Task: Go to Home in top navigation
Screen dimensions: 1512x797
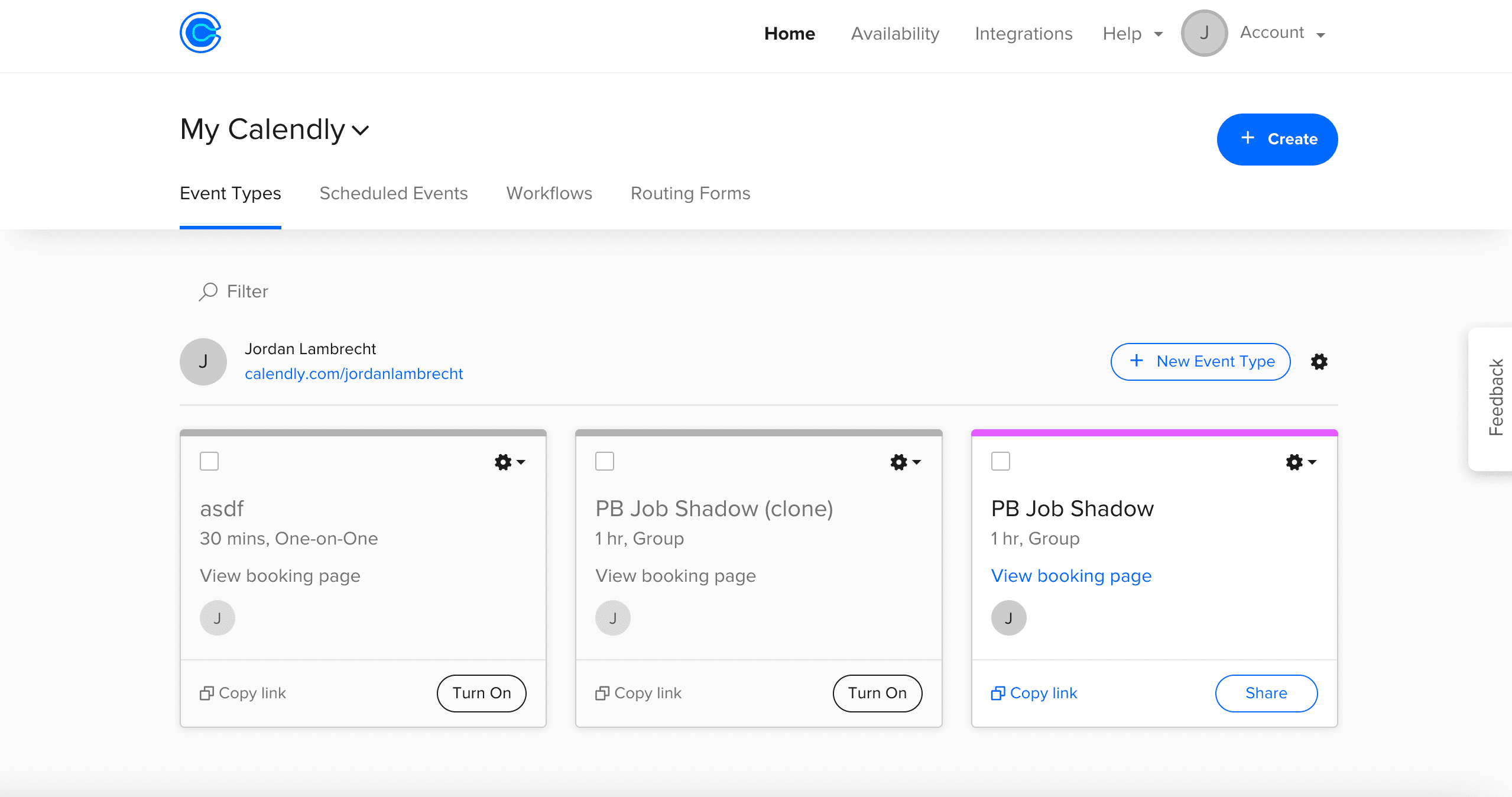Action: [789, 34]
